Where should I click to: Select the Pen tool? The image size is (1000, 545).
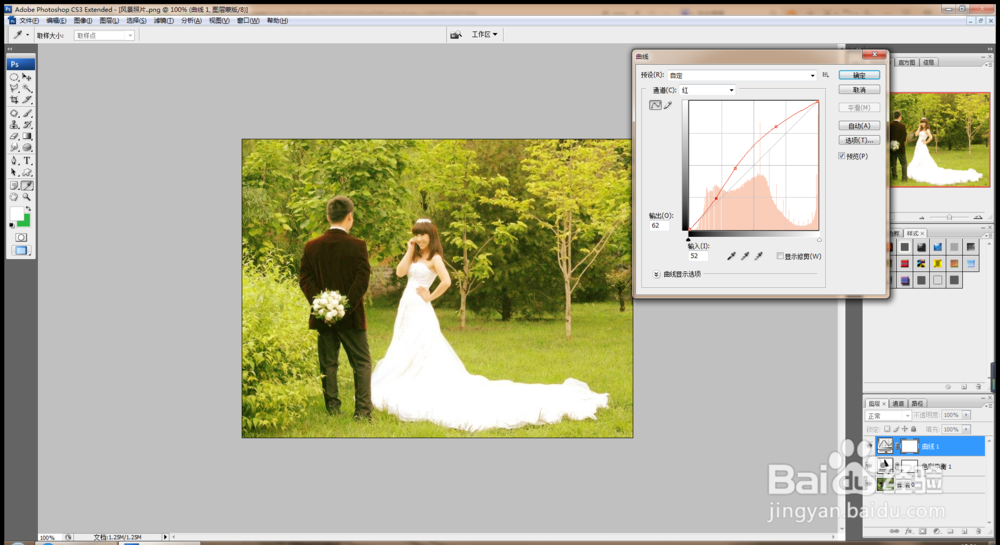(x=14, y=161)
